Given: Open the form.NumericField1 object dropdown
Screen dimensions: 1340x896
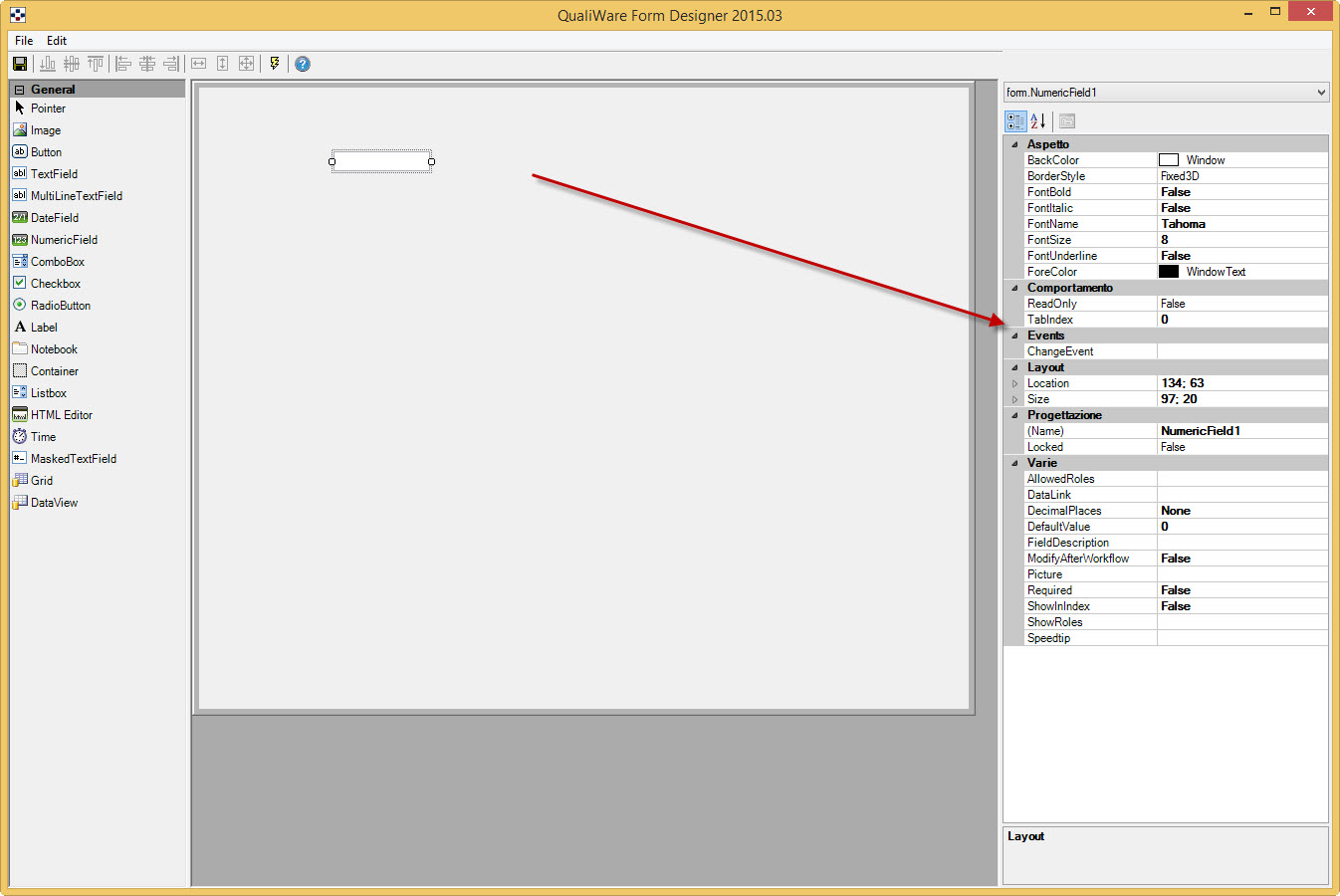Looking at the screenshot, I should point(1321,93).
